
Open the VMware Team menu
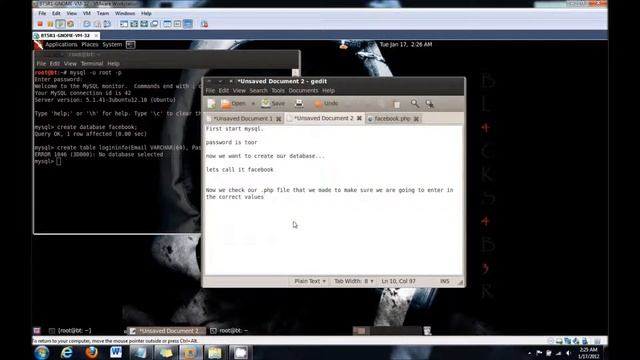pos(103,13)
